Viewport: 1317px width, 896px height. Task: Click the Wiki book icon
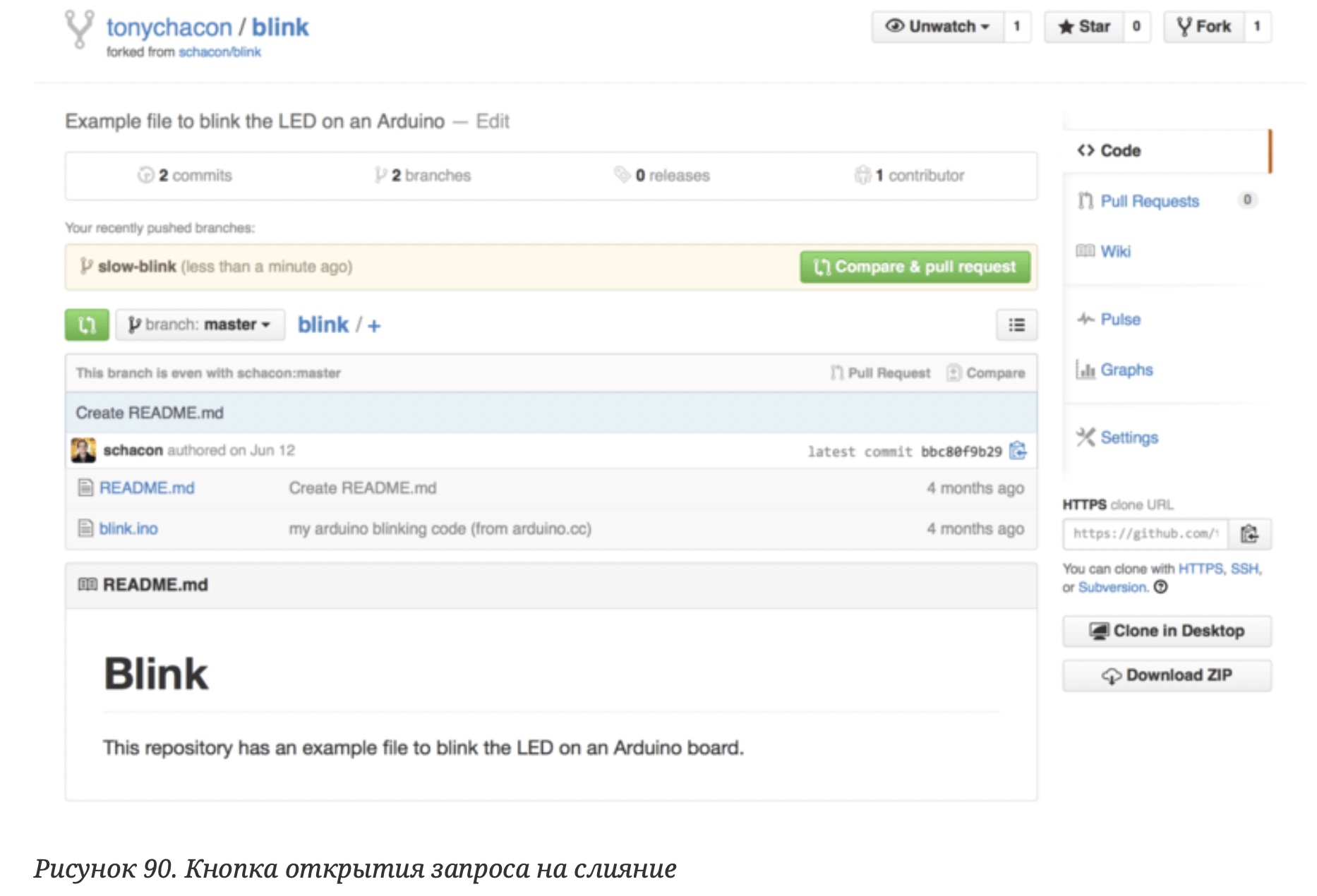(1086, 251)
